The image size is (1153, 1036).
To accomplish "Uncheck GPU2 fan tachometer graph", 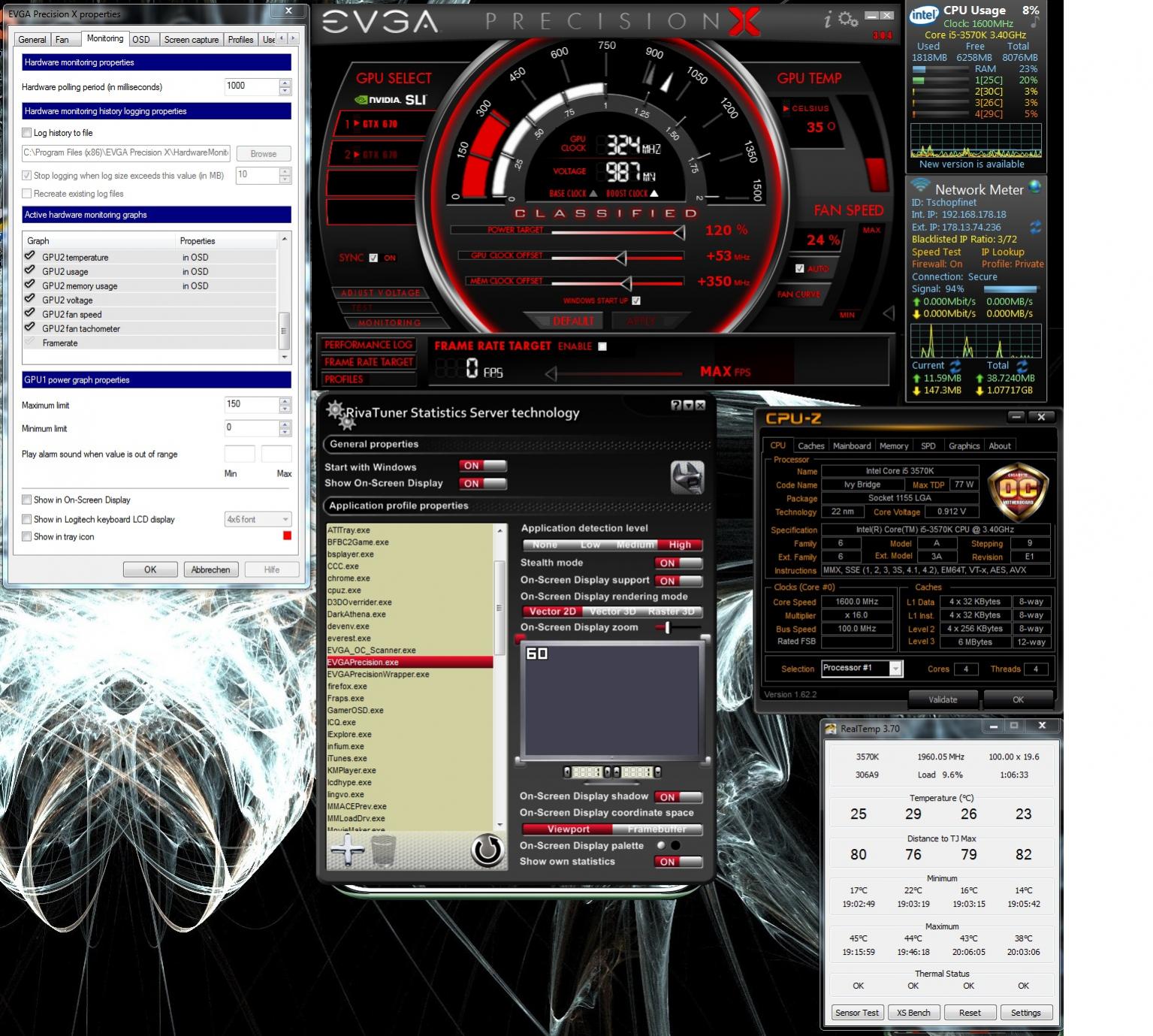I will pyautogui.click(x=30, y=328).
